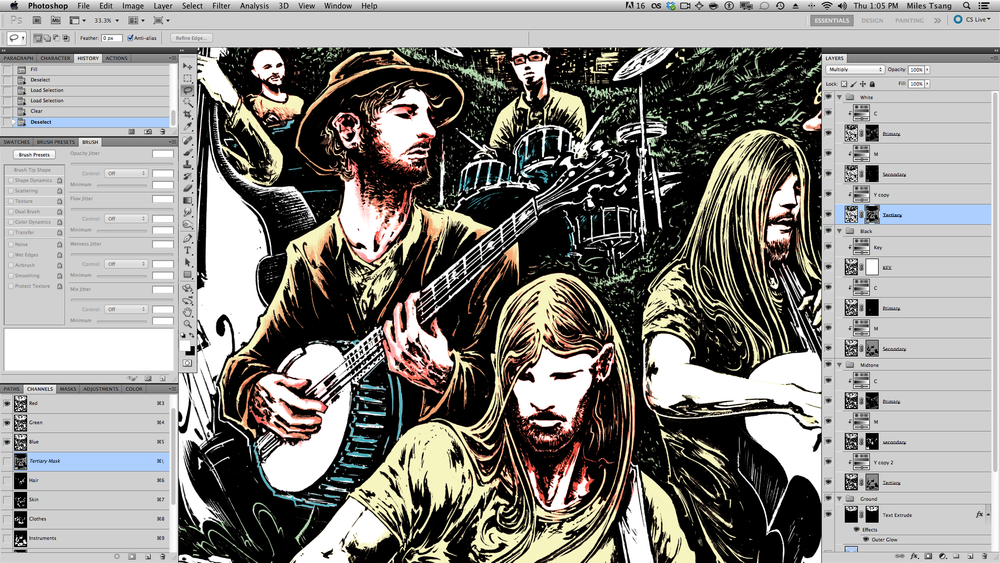Switch to the Swatches tab
Viewport: 1000px width, 563px height.
(17, 142)
